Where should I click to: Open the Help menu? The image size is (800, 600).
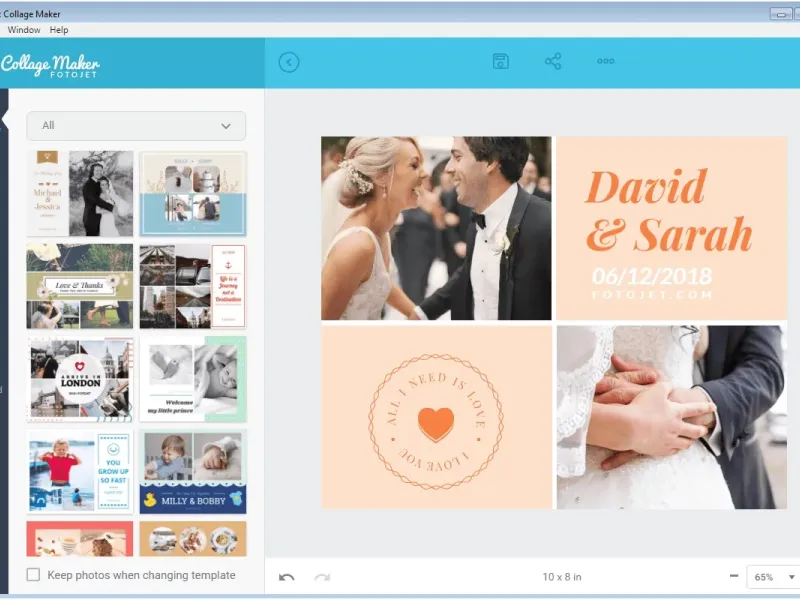(x=59, y=30)
